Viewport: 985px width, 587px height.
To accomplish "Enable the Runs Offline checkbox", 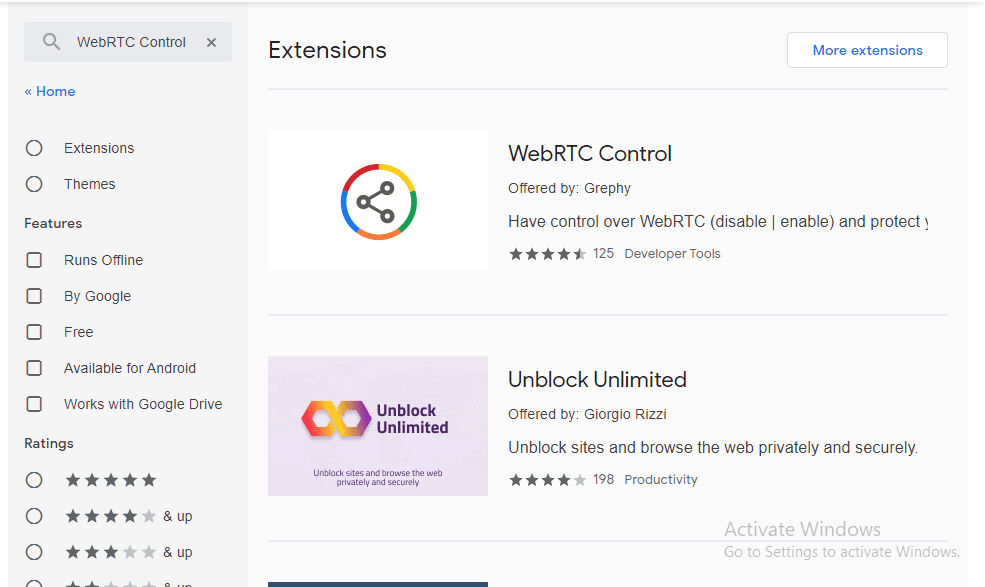I will point(34,260).
